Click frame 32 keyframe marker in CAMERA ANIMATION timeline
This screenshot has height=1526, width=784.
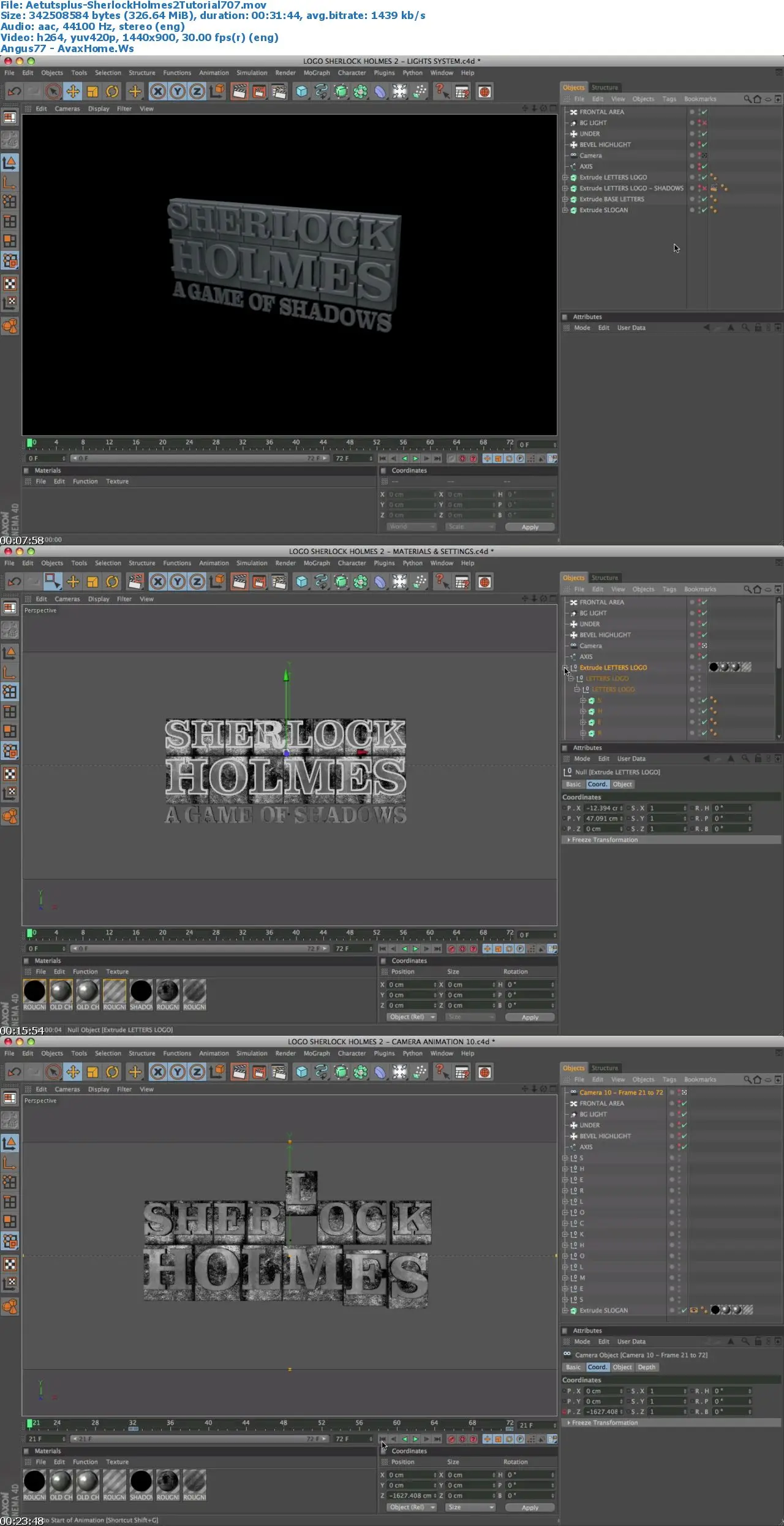133,1429
